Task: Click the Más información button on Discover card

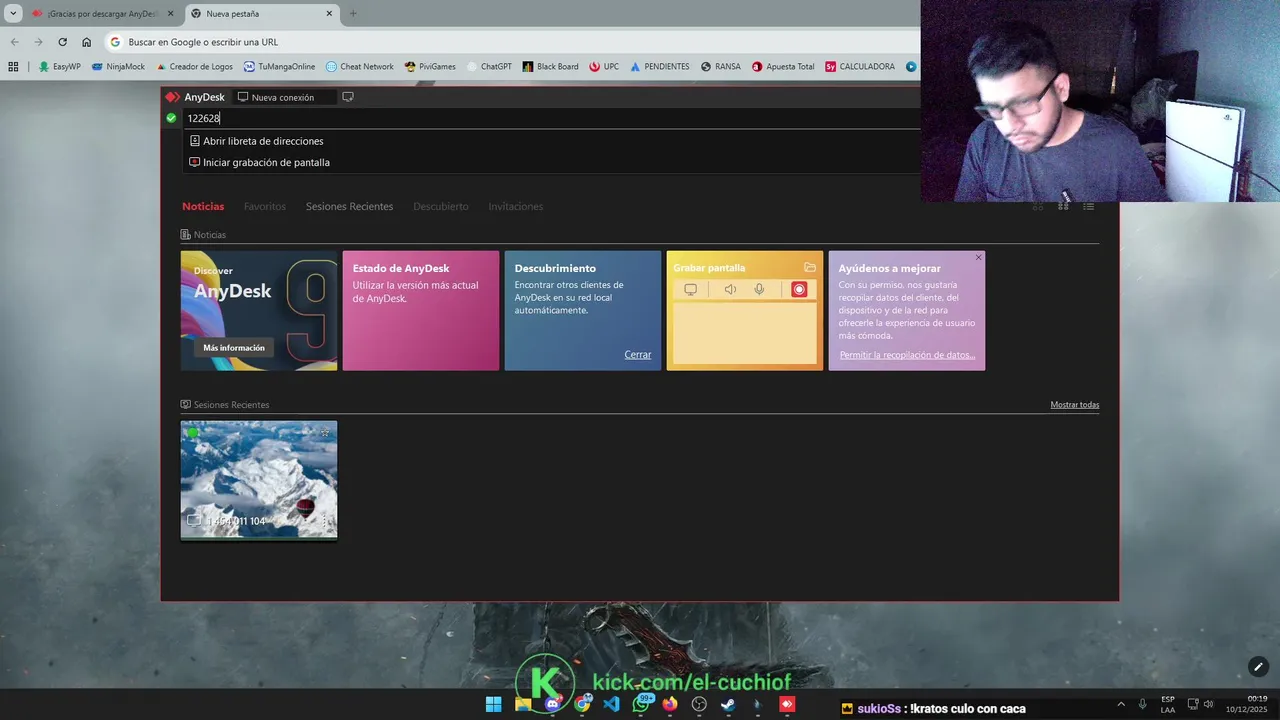Action: point(234,348)
